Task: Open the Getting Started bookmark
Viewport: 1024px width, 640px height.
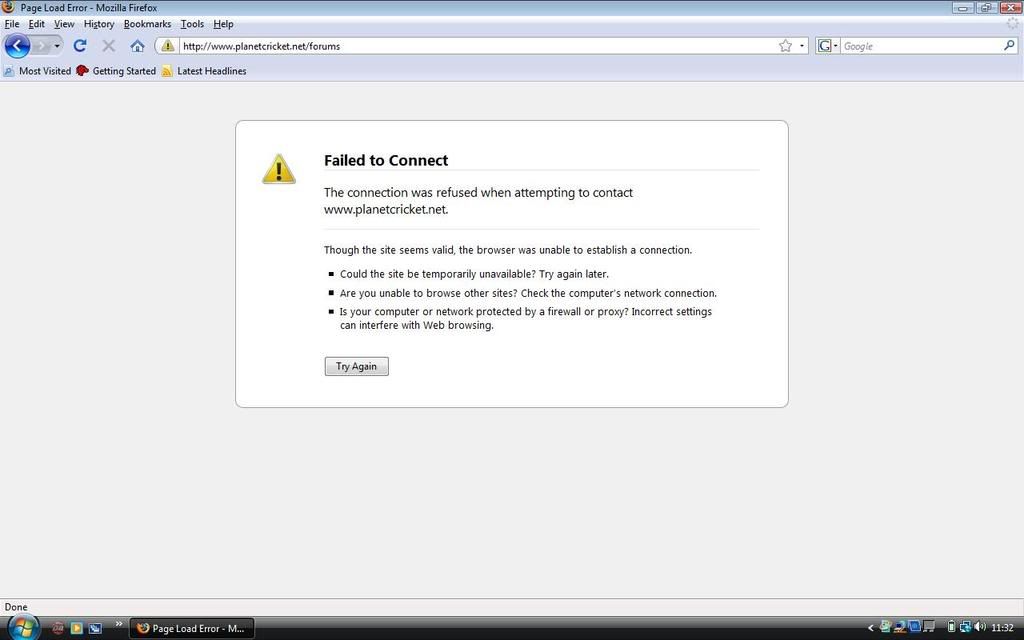Action: [x=116, y=71]
